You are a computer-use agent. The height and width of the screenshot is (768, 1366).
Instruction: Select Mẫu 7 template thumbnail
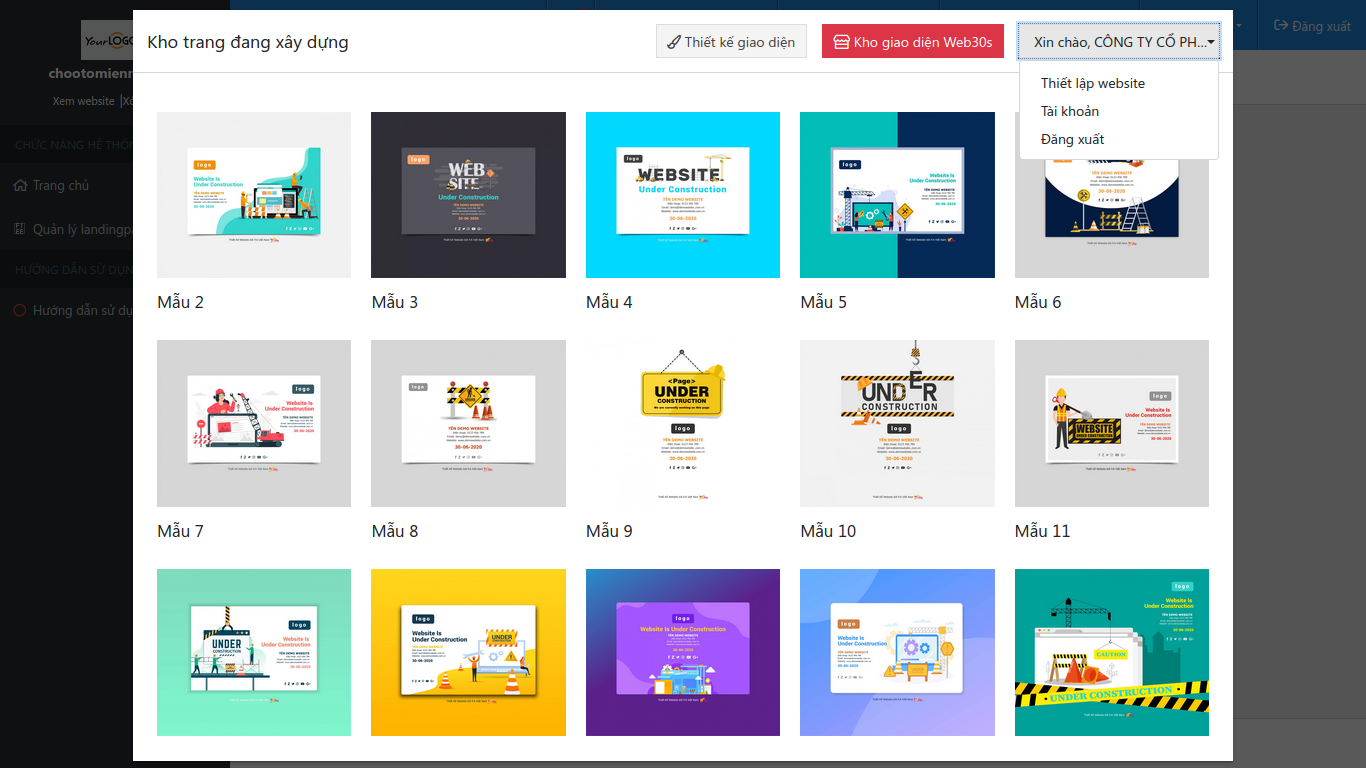pos(254,423)
